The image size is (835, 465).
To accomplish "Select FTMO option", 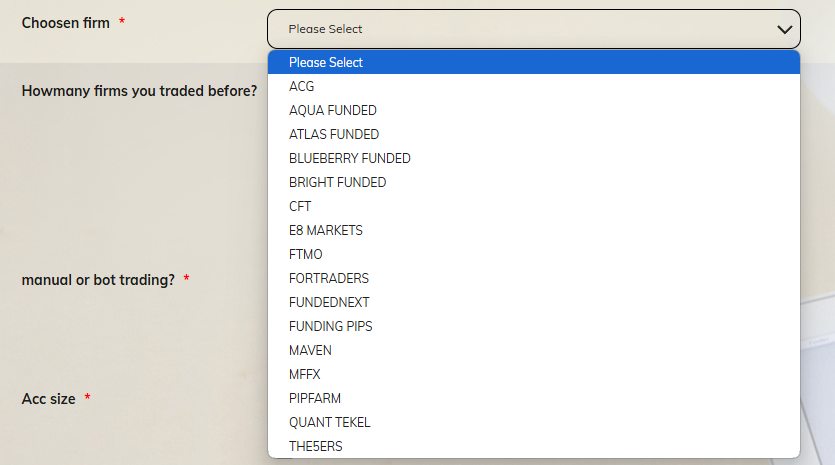I will pos(534,254).
